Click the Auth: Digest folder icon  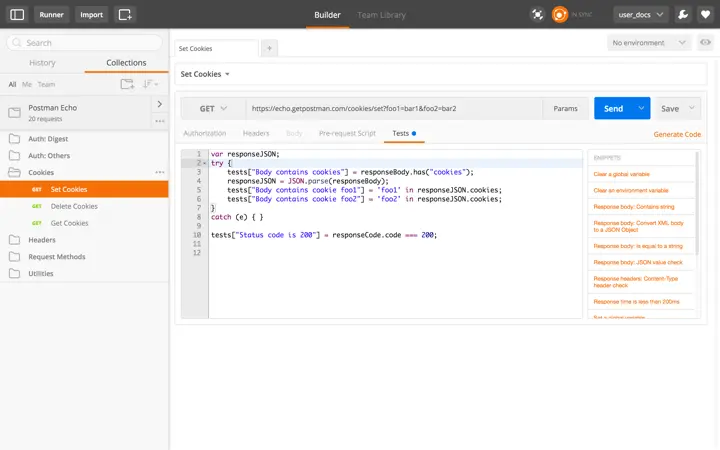14,139
